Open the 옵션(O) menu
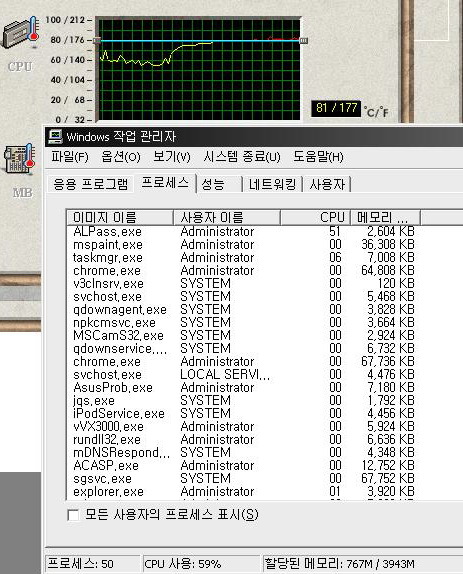This screenshot has width=463, height=574. pos(120,157)
